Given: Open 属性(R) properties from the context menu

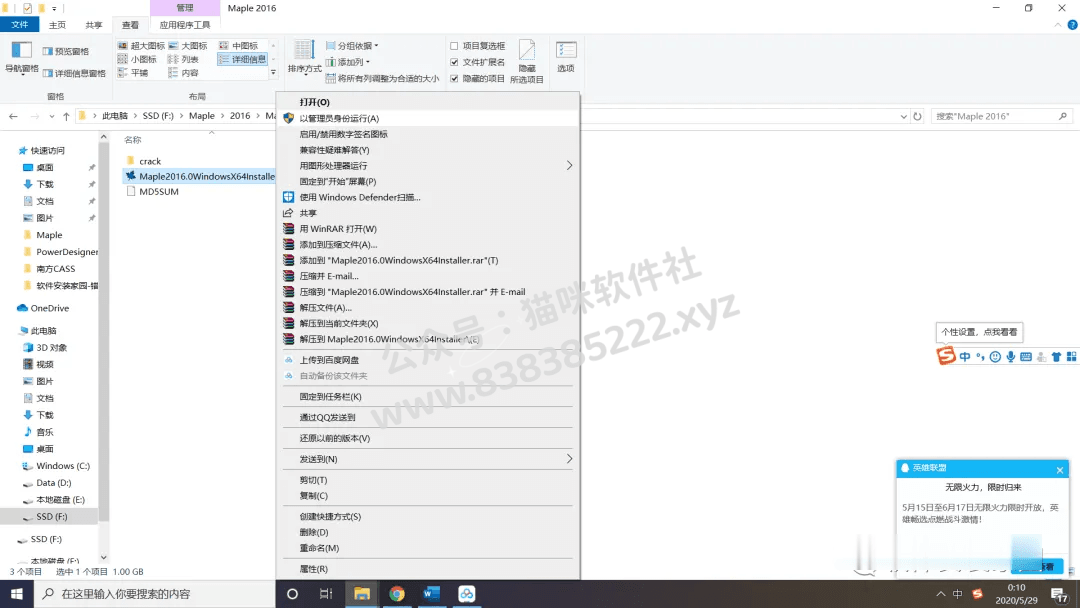Looking at the screenshot, I should pyautogui.click(x=427, y=569).
